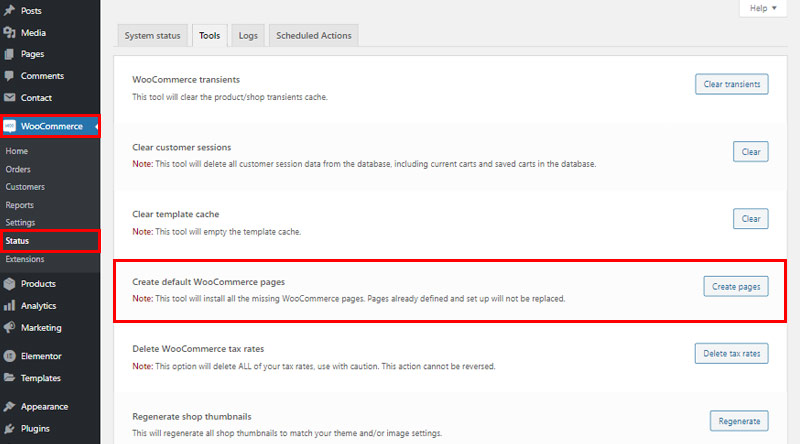Click the Posts pin icon
The width and height of the screenshot is (800, 444).
pos(9,10)
